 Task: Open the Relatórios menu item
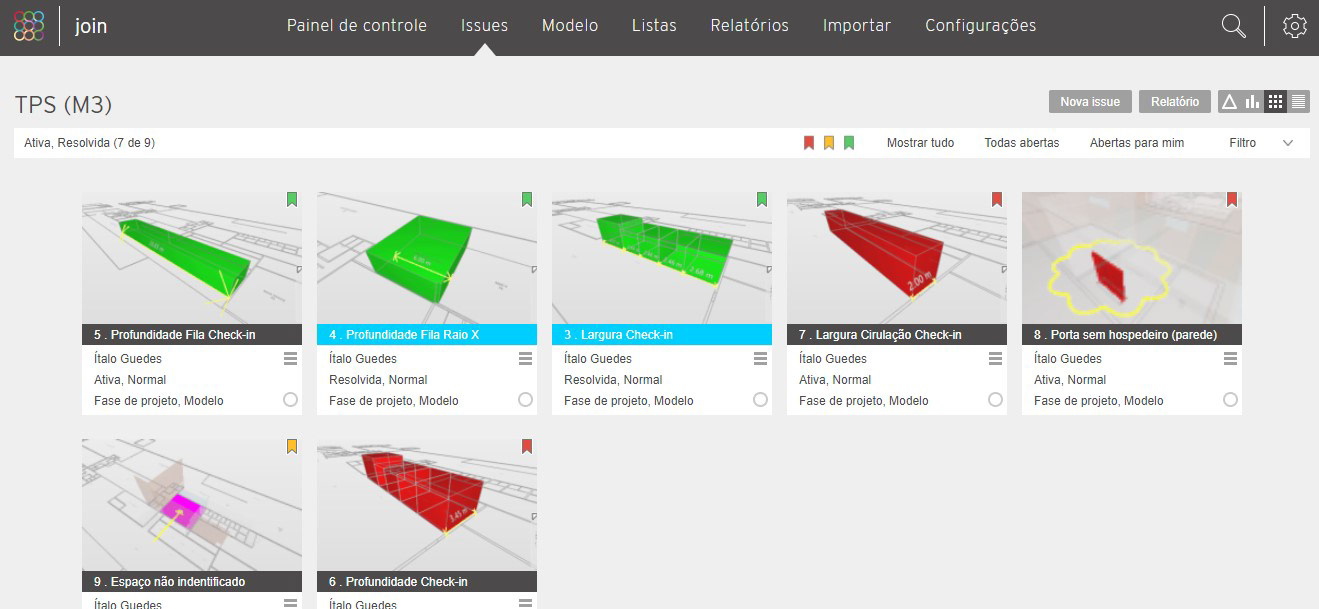pyautogui.click(x=749, y=26)
